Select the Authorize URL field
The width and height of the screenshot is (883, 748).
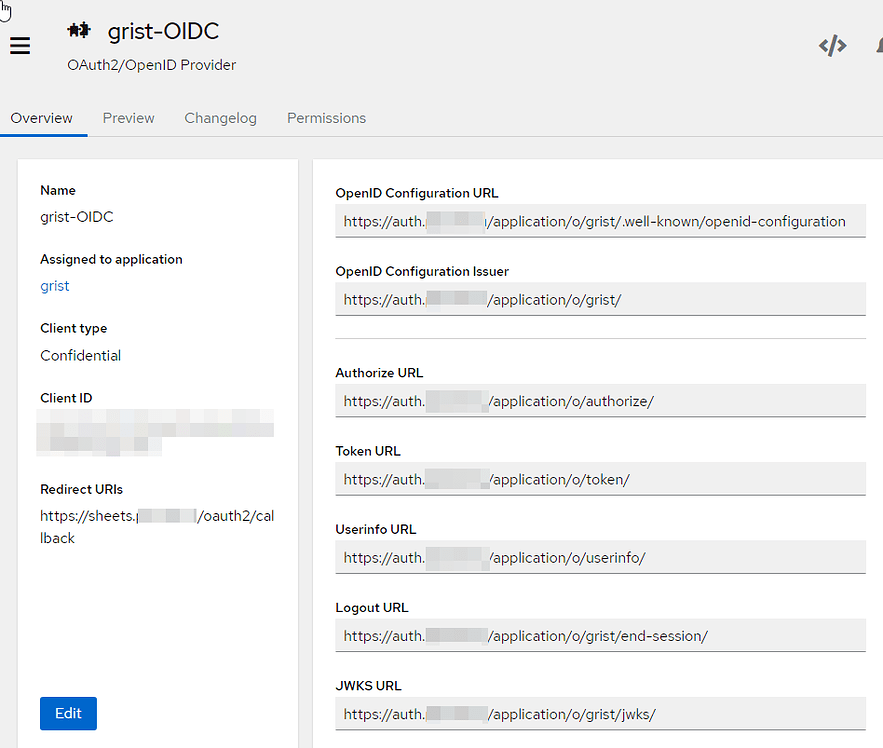pyautogui.click(x=600, y=401)
